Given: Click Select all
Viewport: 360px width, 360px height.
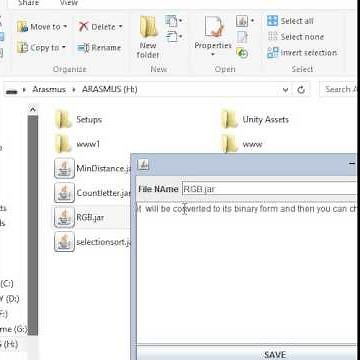Looking at the screenshot, I should point(290,21).
